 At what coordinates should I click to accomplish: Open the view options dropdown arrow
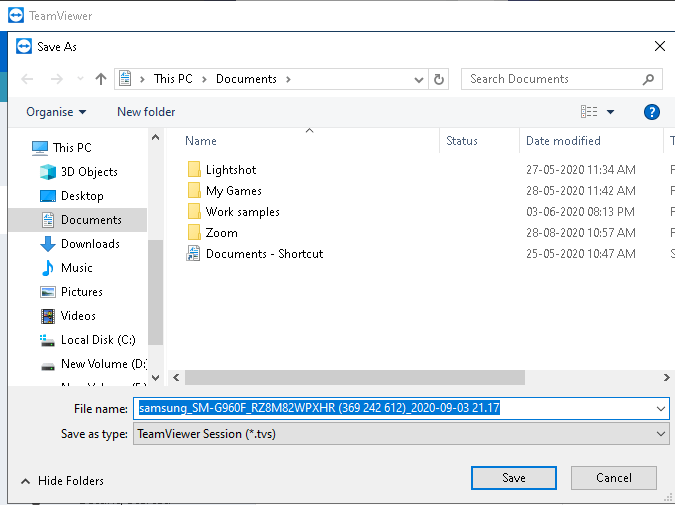pyautogui.click(x=610, y=112)
